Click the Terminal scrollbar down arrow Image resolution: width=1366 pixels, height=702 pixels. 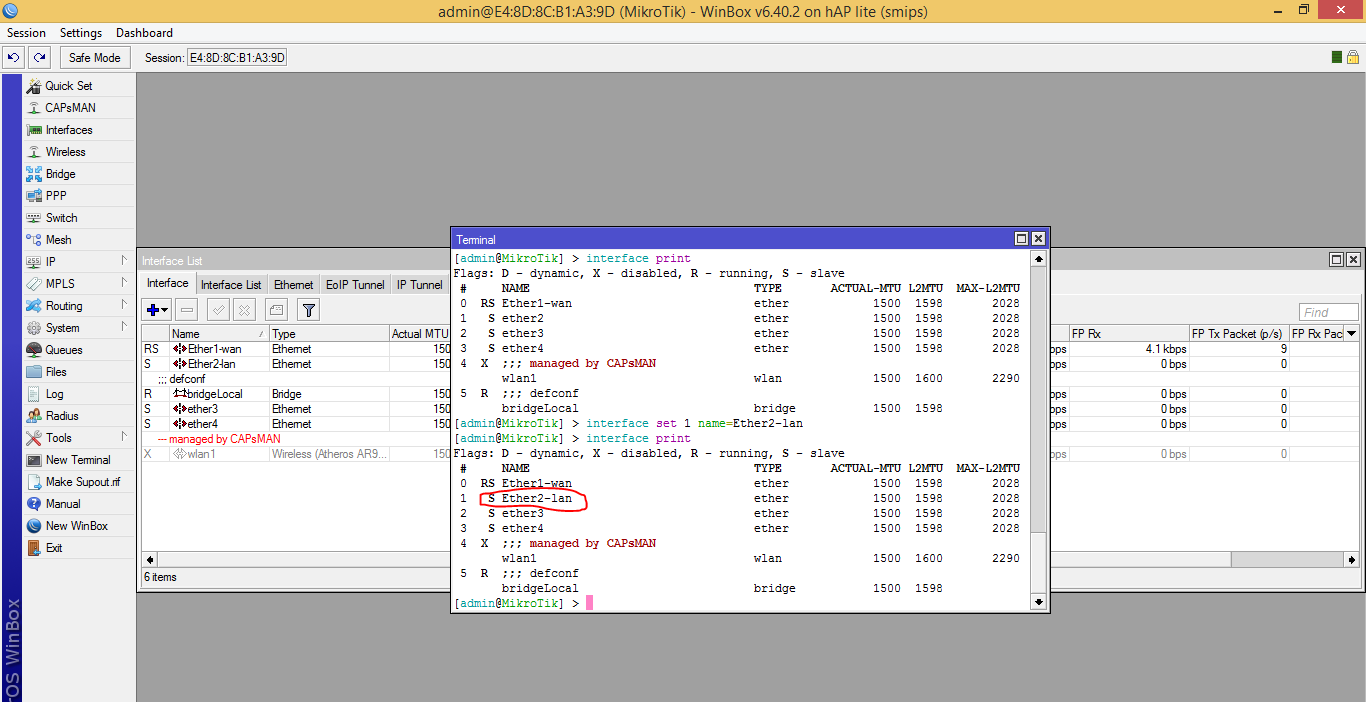(1038, 602)
